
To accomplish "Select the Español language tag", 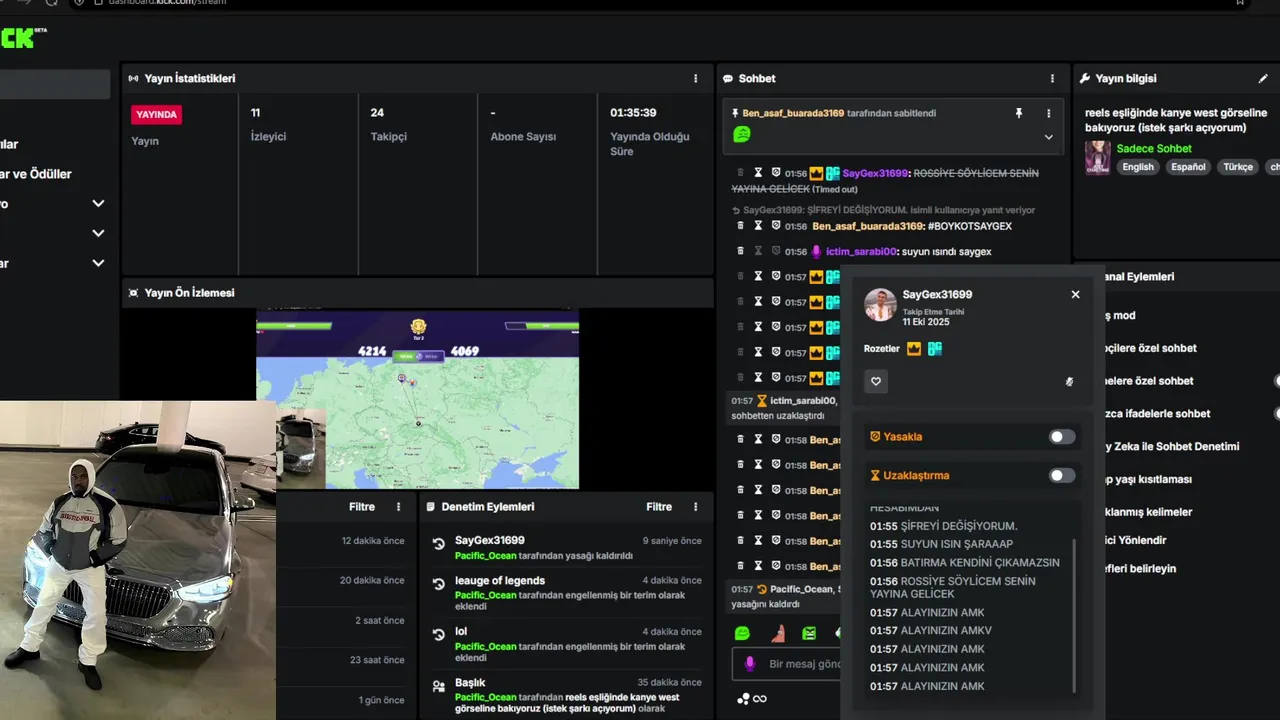I will (1188, 167).
